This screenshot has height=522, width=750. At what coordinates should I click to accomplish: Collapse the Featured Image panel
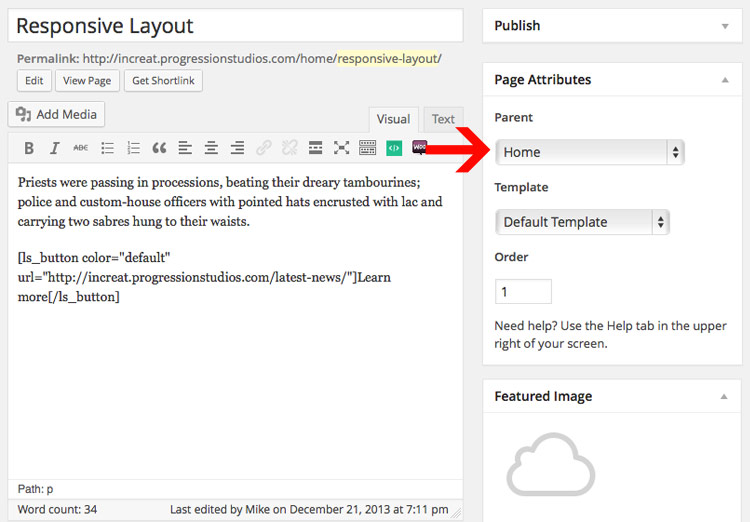(724, 396)
